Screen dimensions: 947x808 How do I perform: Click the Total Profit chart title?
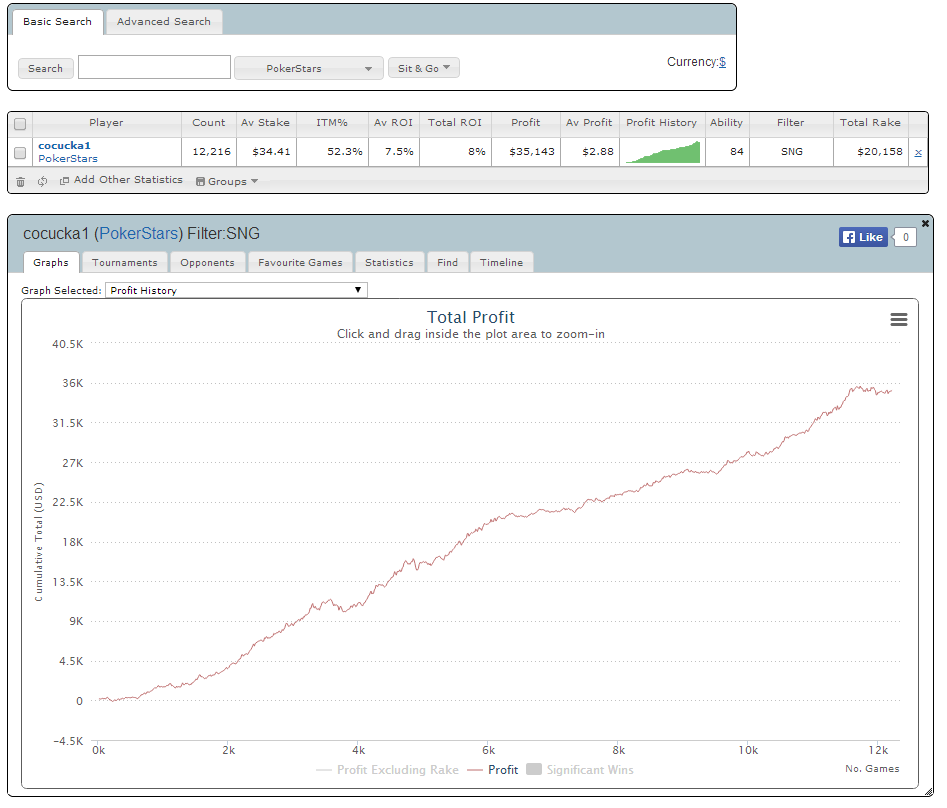(x=470, y=317)
